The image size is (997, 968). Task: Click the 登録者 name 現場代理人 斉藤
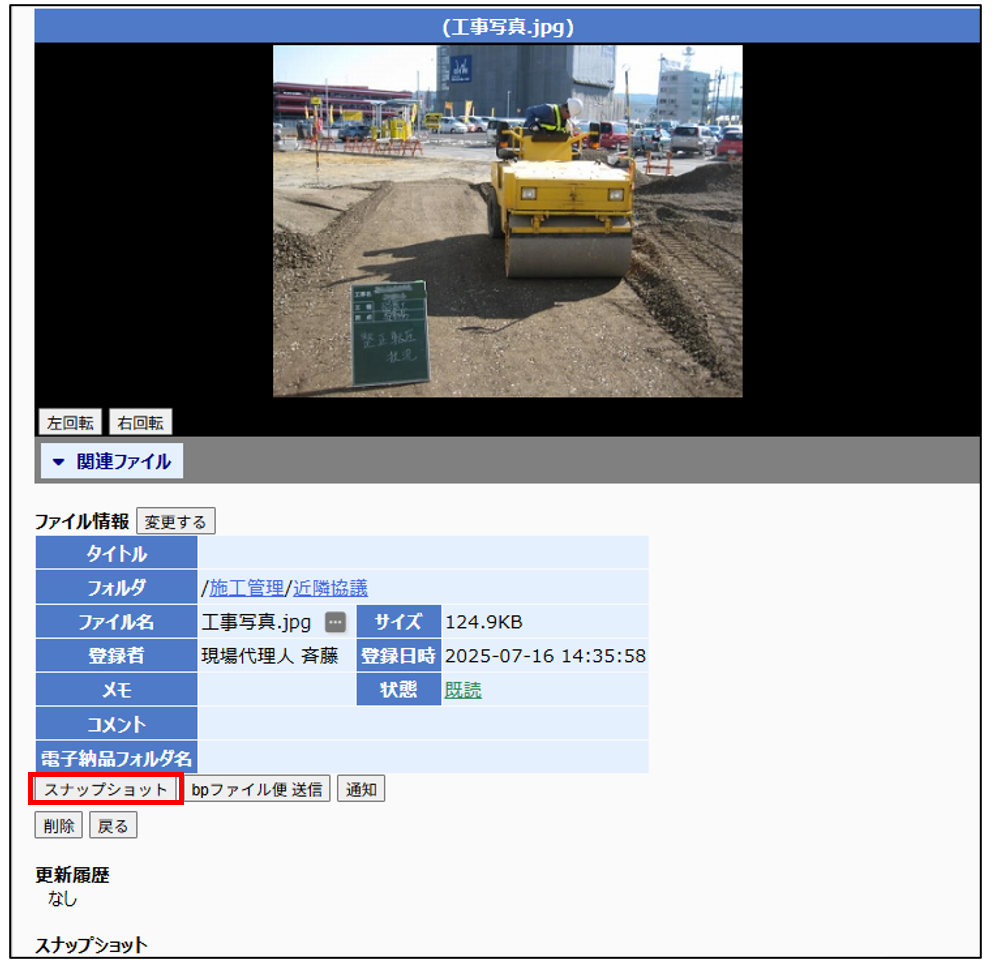[x=270, y=657]
